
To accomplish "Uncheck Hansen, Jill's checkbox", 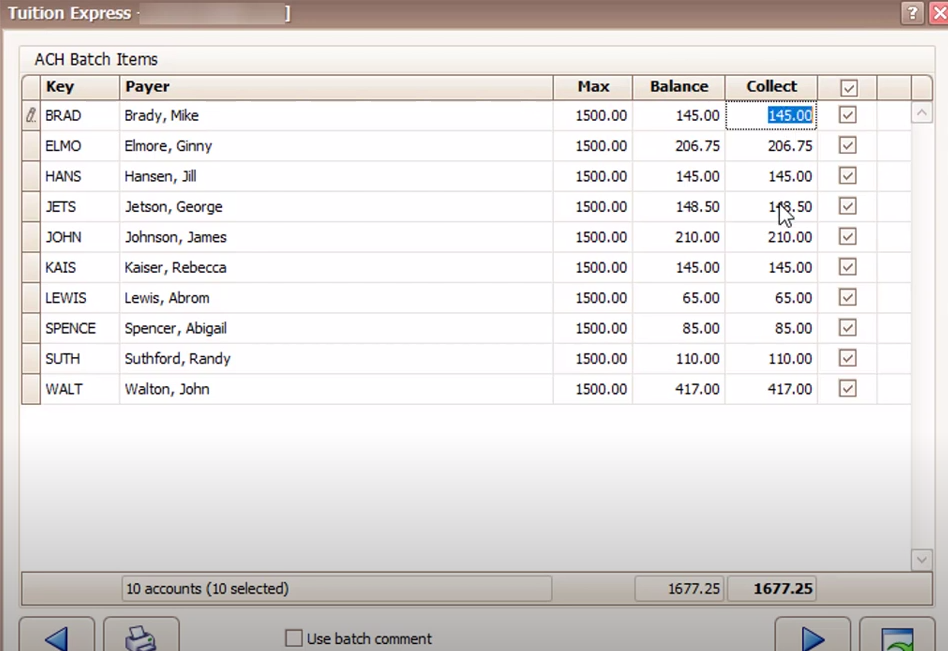I will 848,176.
